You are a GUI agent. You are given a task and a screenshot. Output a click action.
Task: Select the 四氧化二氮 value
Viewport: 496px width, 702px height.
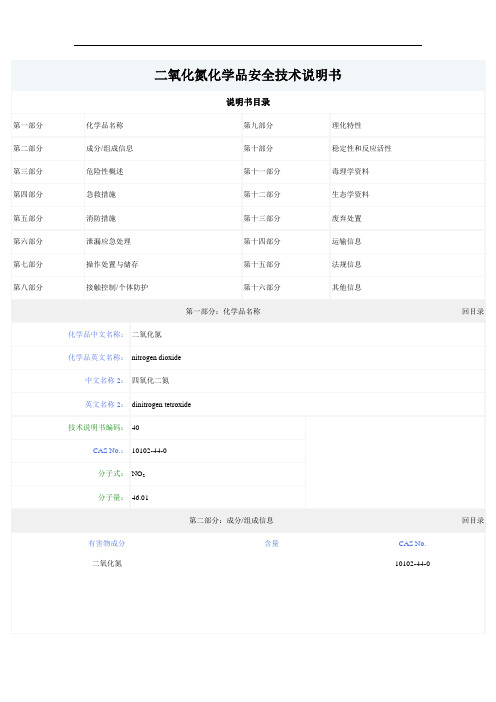tap(150, 381)
